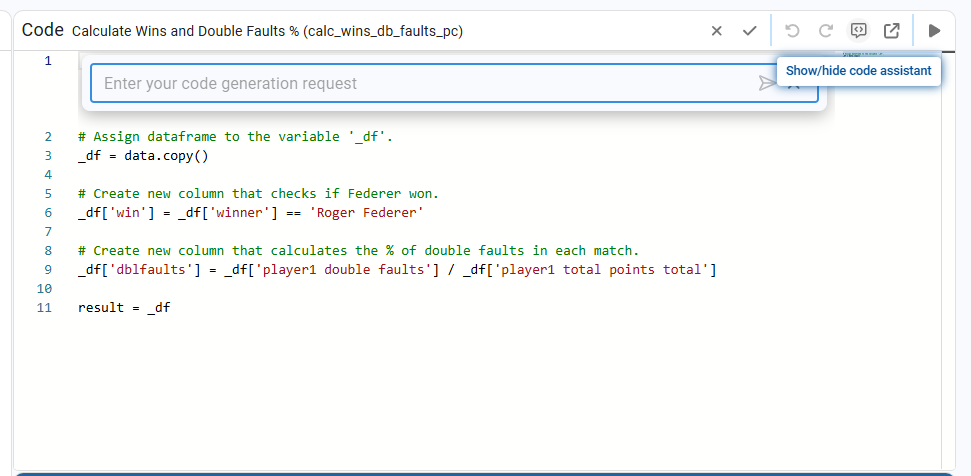Click the 'result = _df' code line
This screenshot has width=971, height=476.
124,308
